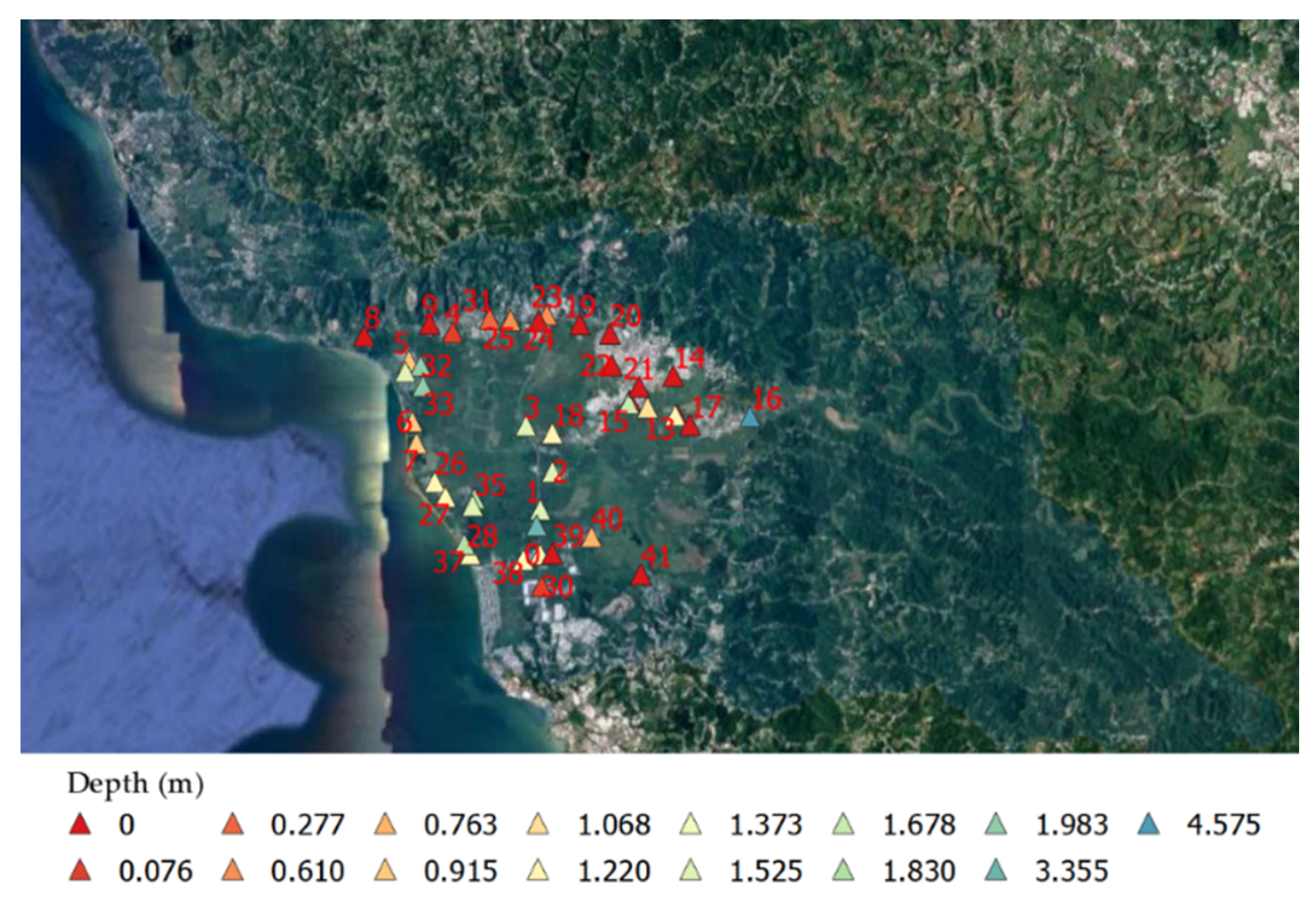1316x905 pixels.
Task: Select the red triangle marker above label 24
Action: (538, 323)
